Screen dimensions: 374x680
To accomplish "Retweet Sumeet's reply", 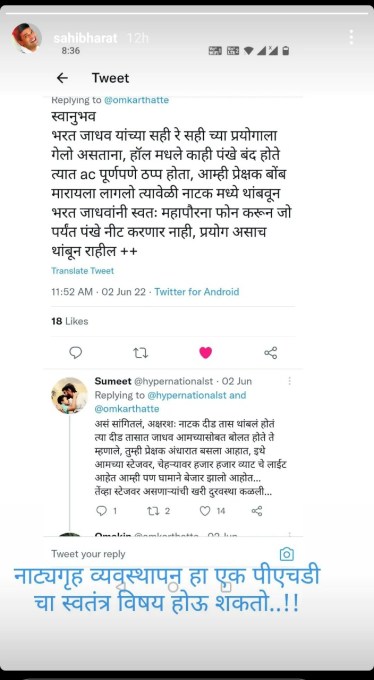I will (153, 511).
